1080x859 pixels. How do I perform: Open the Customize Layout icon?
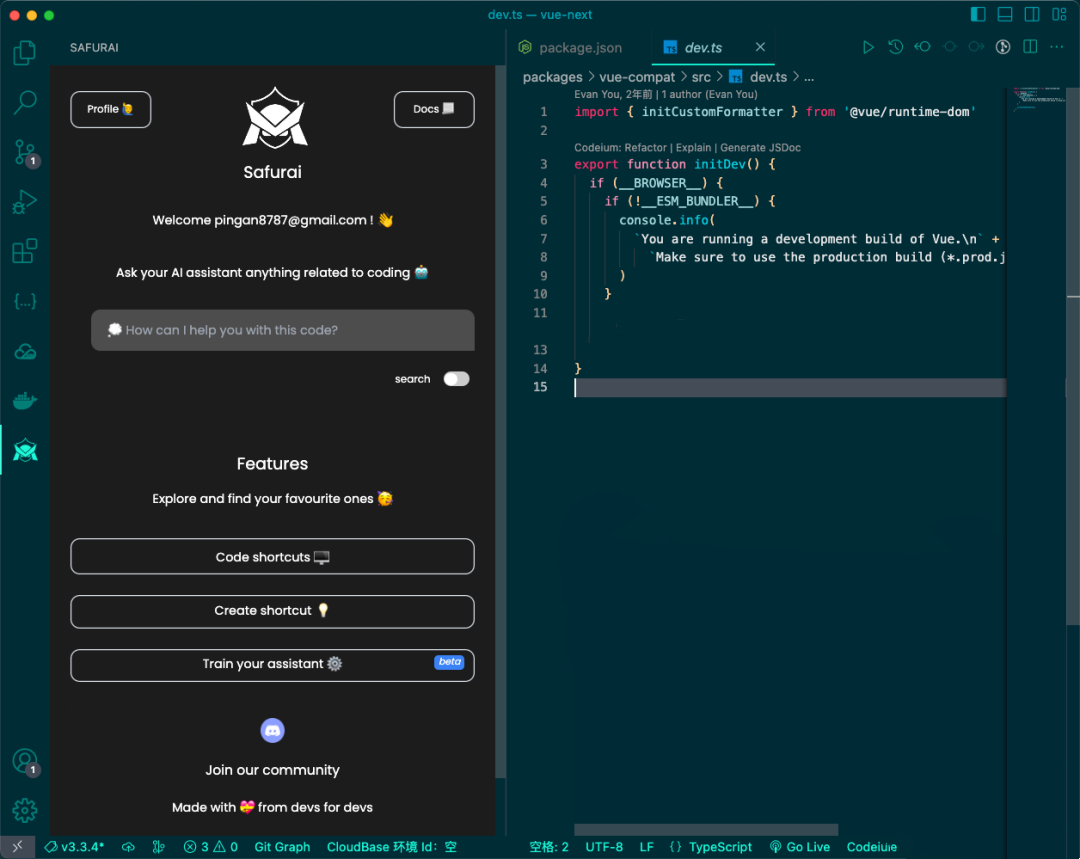pyautogui.click(x=1059, y=14)
